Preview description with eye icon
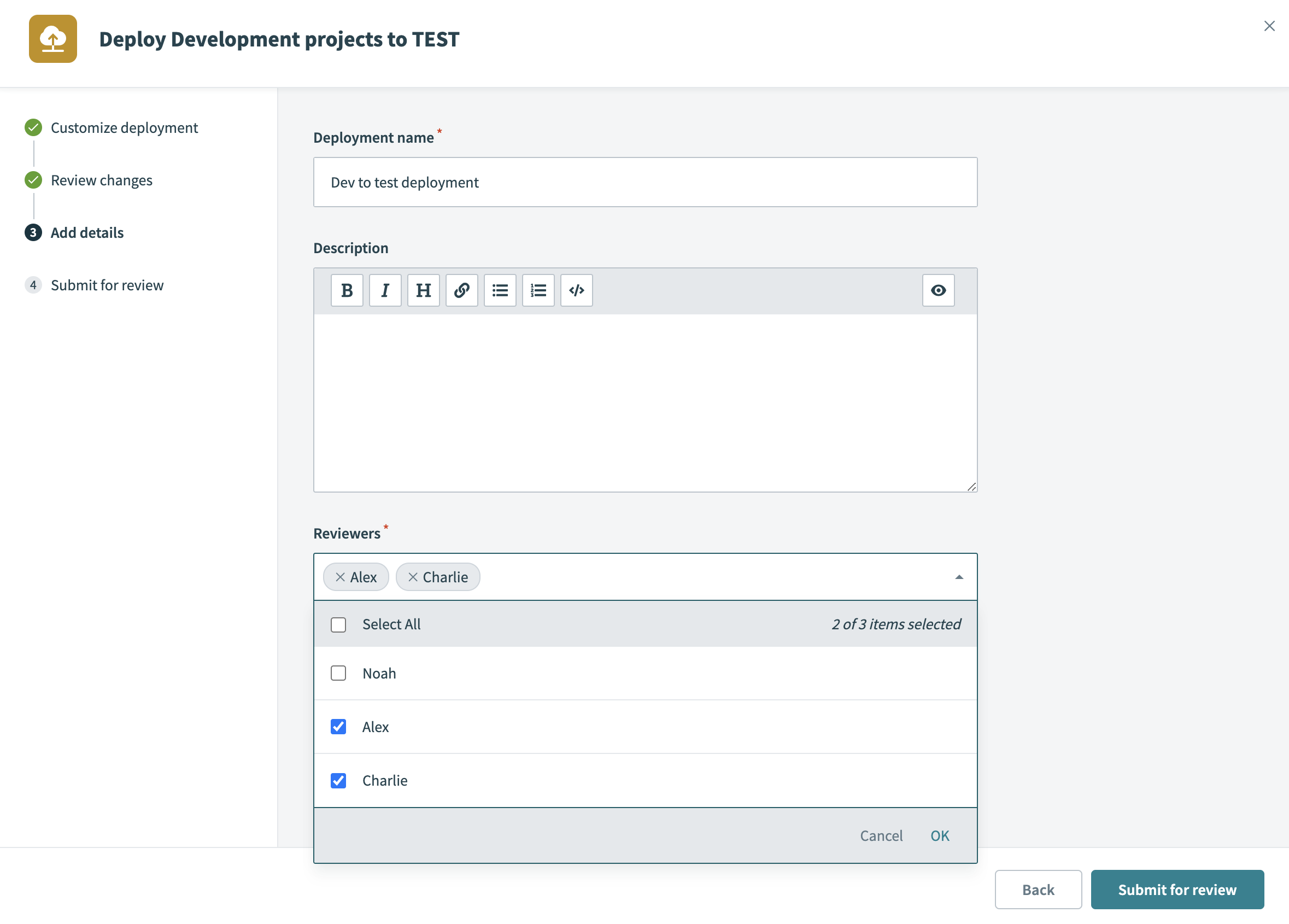The height and width of the screenshot is (924, 1289). point(938,290)
